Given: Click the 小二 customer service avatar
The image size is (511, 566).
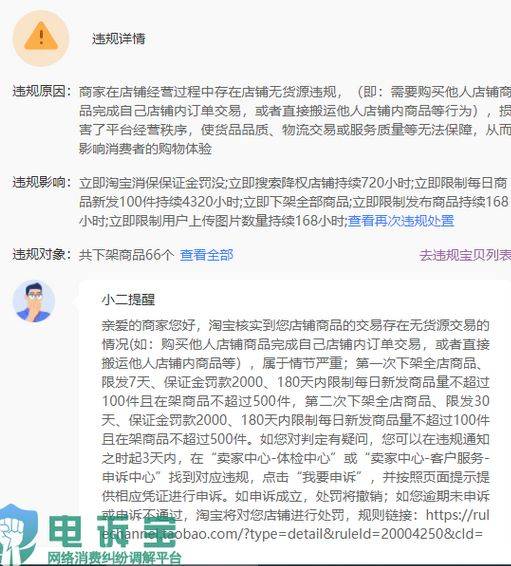Looking at the screenshot, I should click(x=34, y=301).
